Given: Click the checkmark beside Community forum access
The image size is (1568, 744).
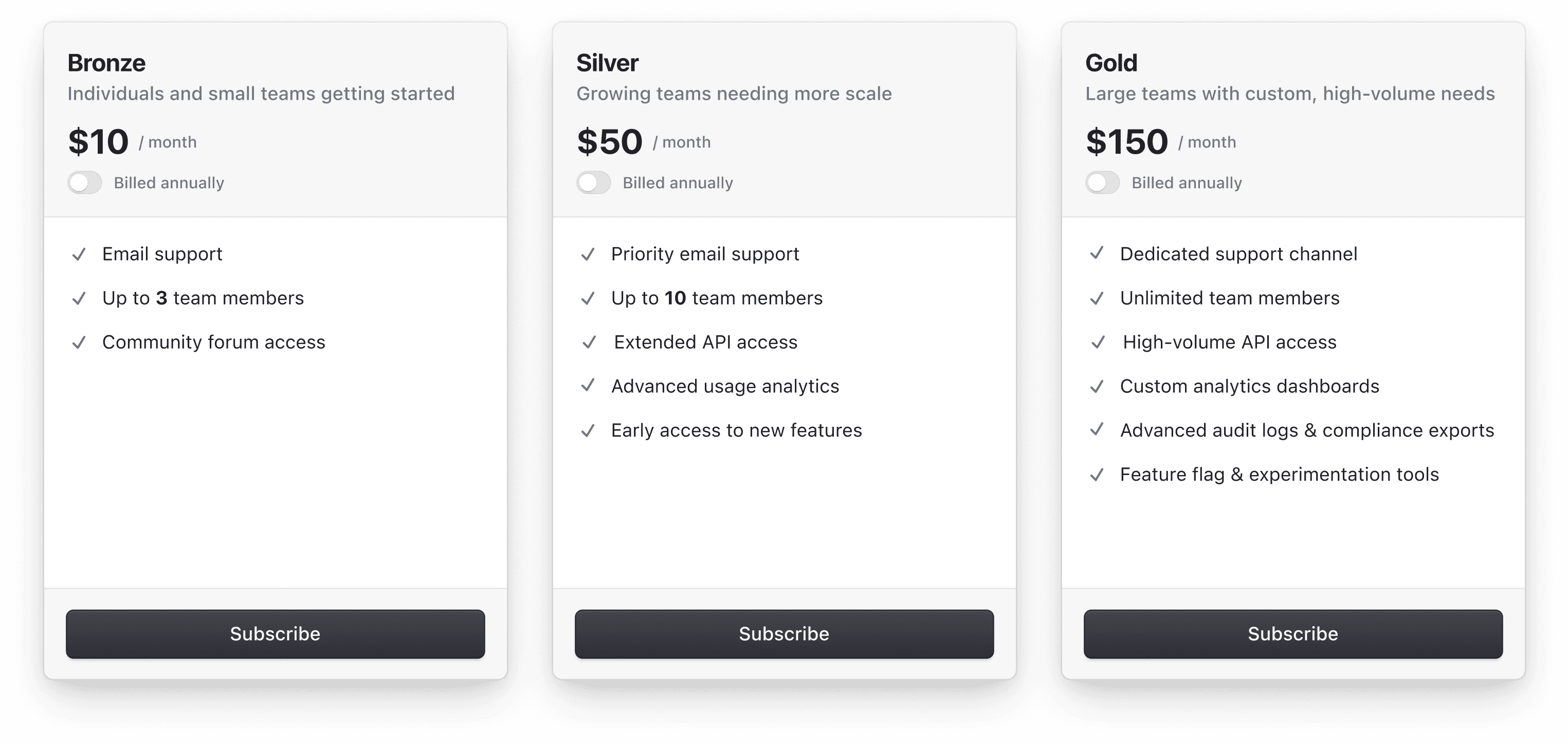Looking at the screenshot, I should [79, 343].
